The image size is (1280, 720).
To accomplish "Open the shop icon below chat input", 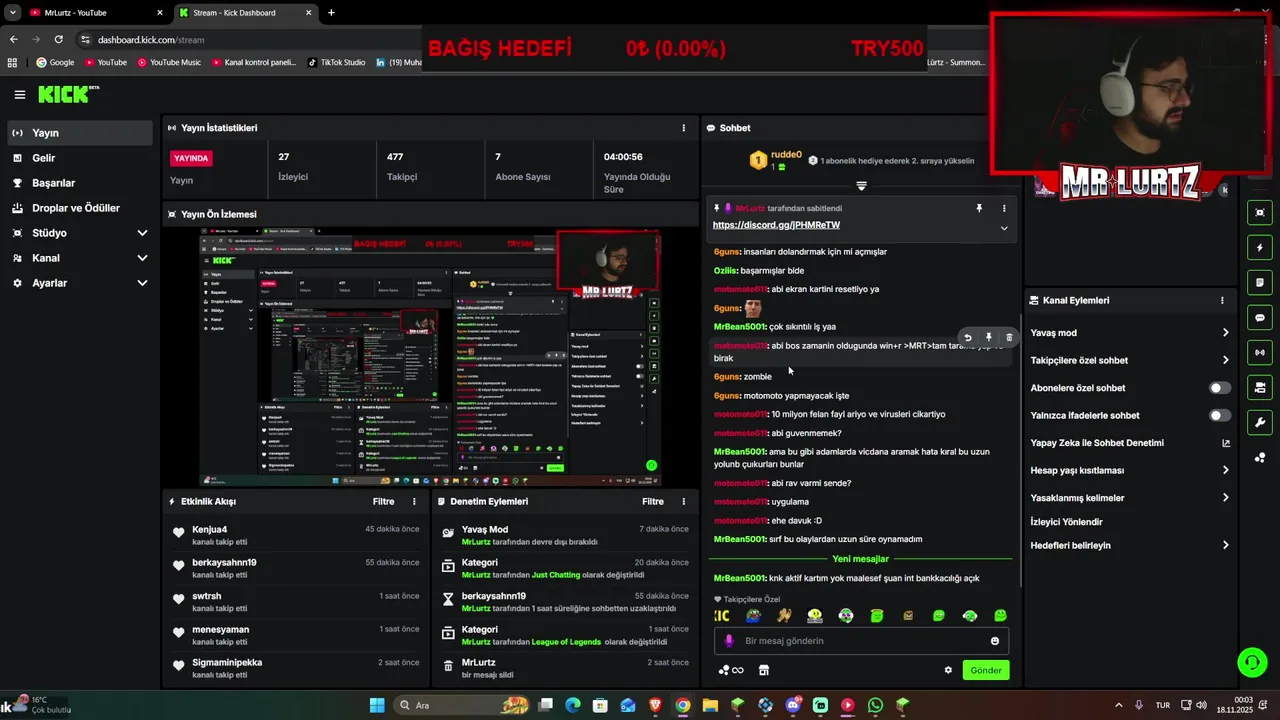I will [764, 670].
